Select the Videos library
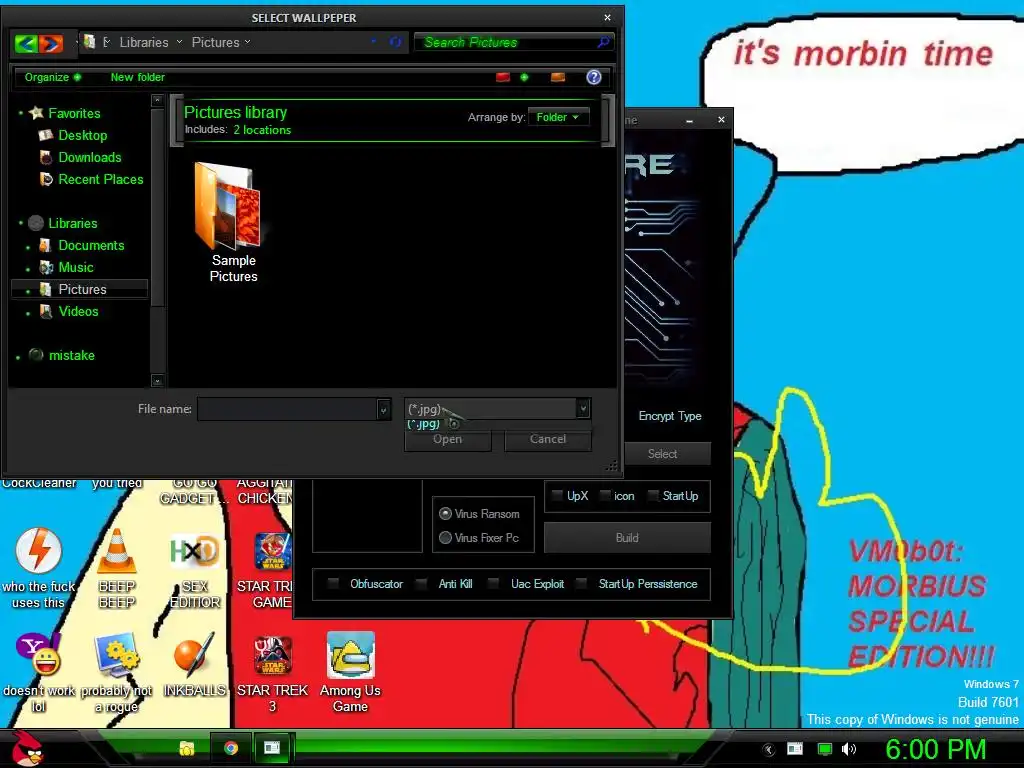1024x768 pixels. coord(78,312)
